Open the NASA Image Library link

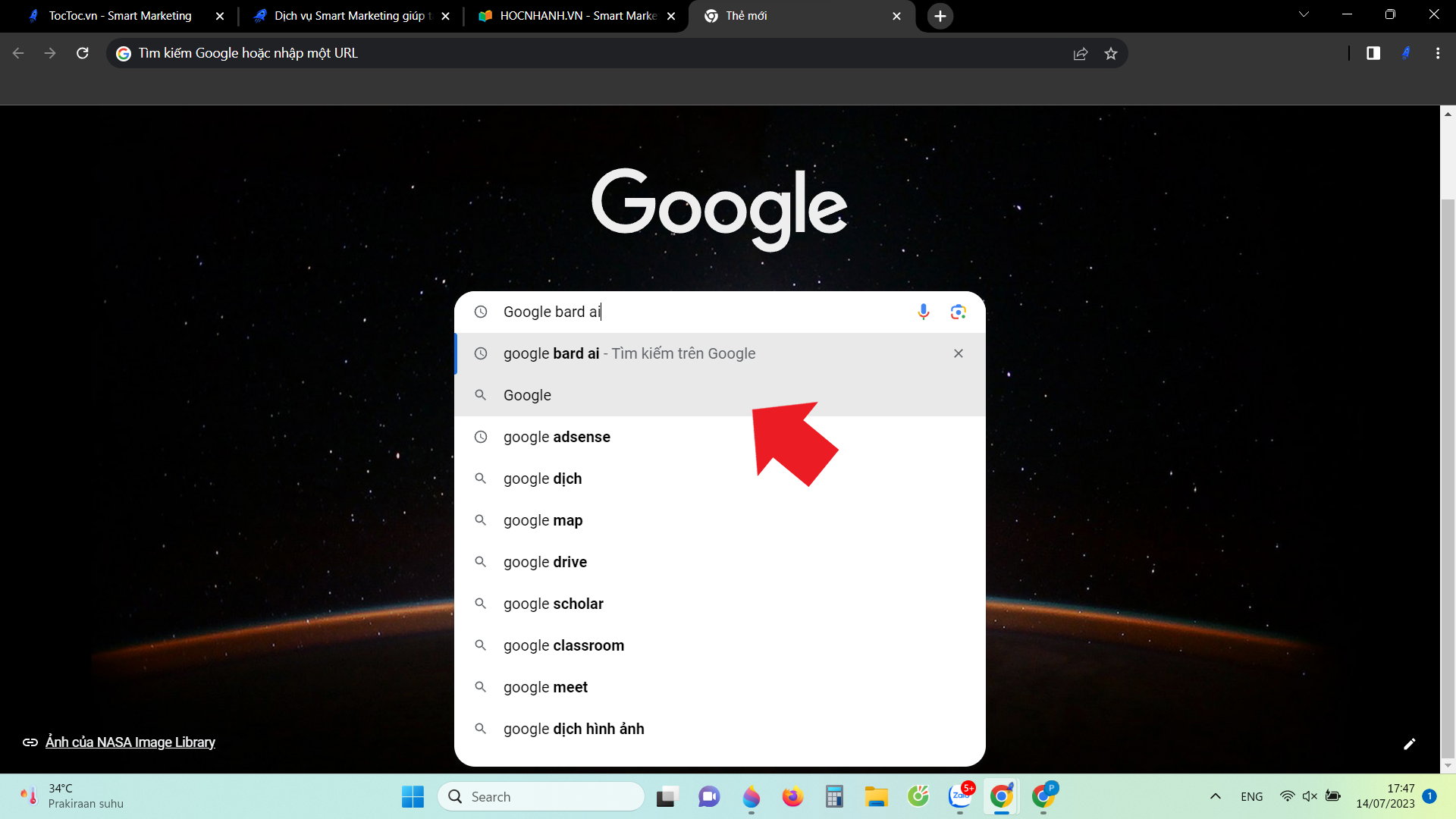[130, 742]
